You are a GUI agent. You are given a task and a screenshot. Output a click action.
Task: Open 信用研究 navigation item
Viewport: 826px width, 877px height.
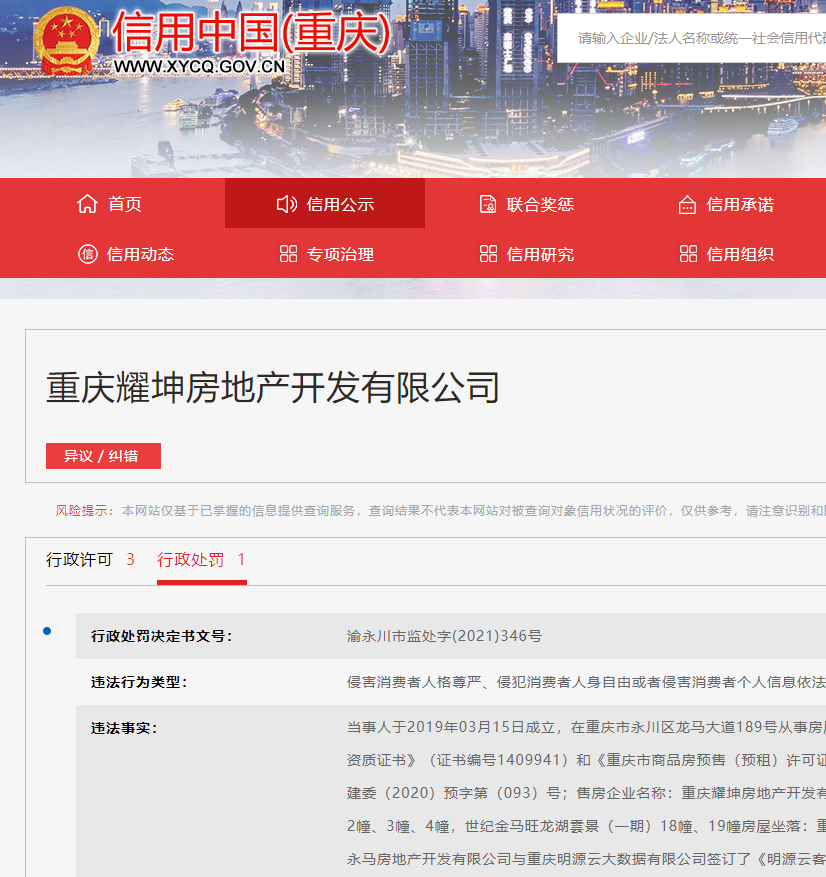click(x=540, y=254)
